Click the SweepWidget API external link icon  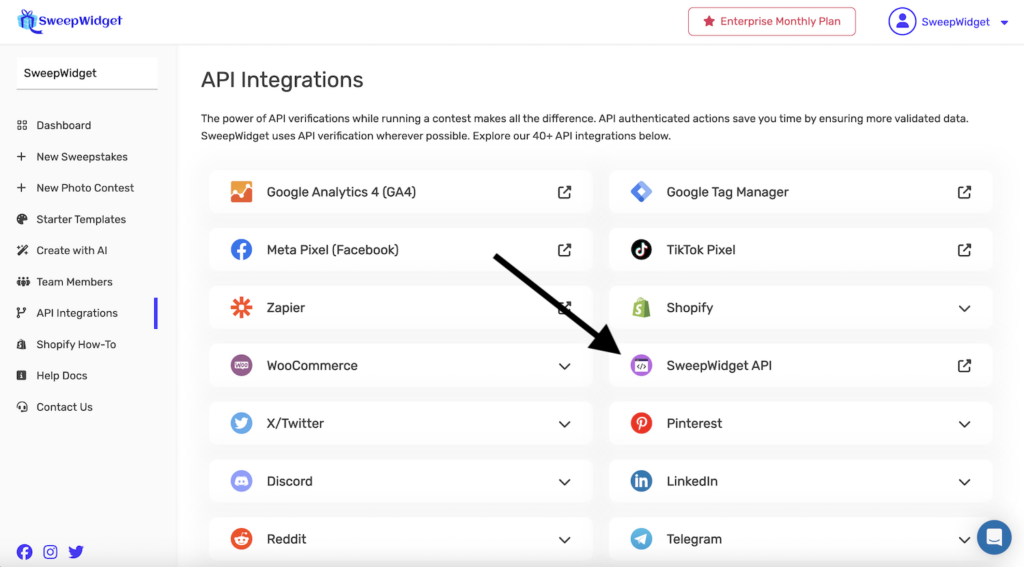pyautogui.click(x=964, y=366)
